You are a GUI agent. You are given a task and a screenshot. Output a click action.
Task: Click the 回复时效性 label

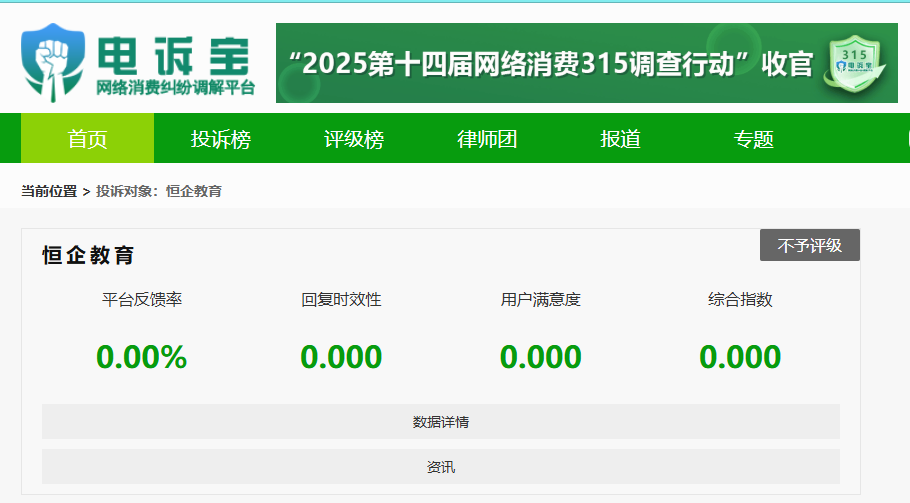[341, 299]
